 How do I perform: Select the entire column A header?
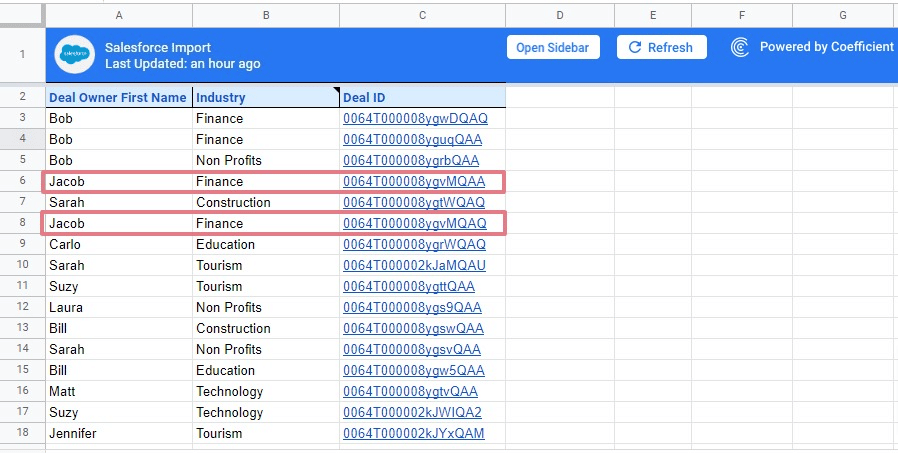coord(119,15)
